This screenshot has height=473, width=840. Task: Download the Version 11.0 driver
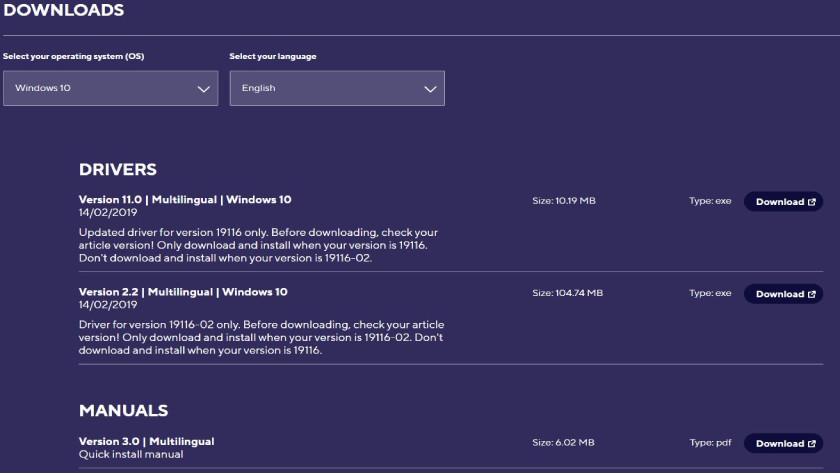point(781,202)
